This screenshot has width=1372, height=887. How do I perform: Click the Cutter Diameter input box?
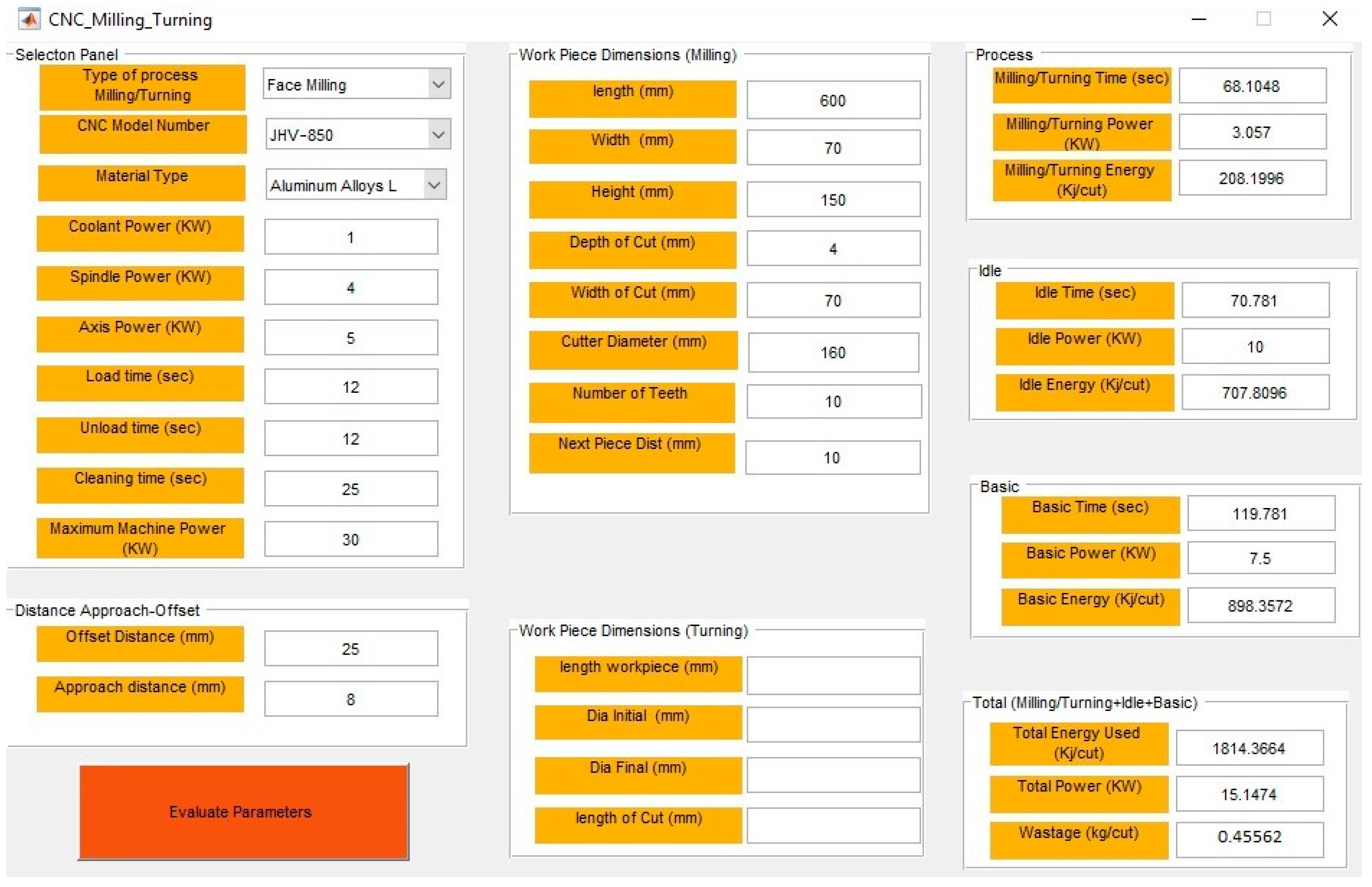tap(833, 352)
